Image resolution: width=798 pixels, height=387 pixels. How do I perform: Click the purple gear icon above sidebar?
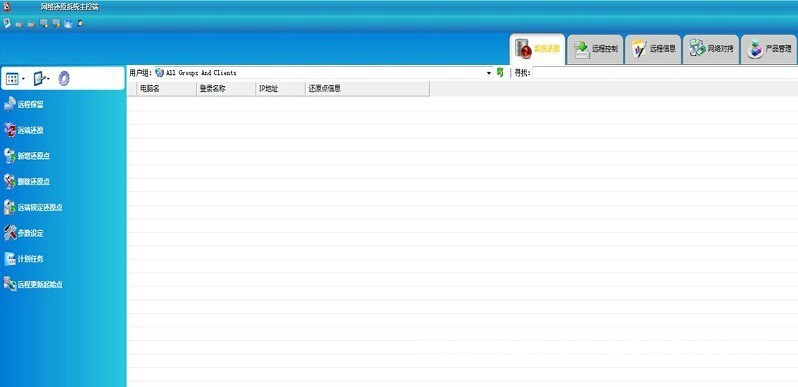64,78
